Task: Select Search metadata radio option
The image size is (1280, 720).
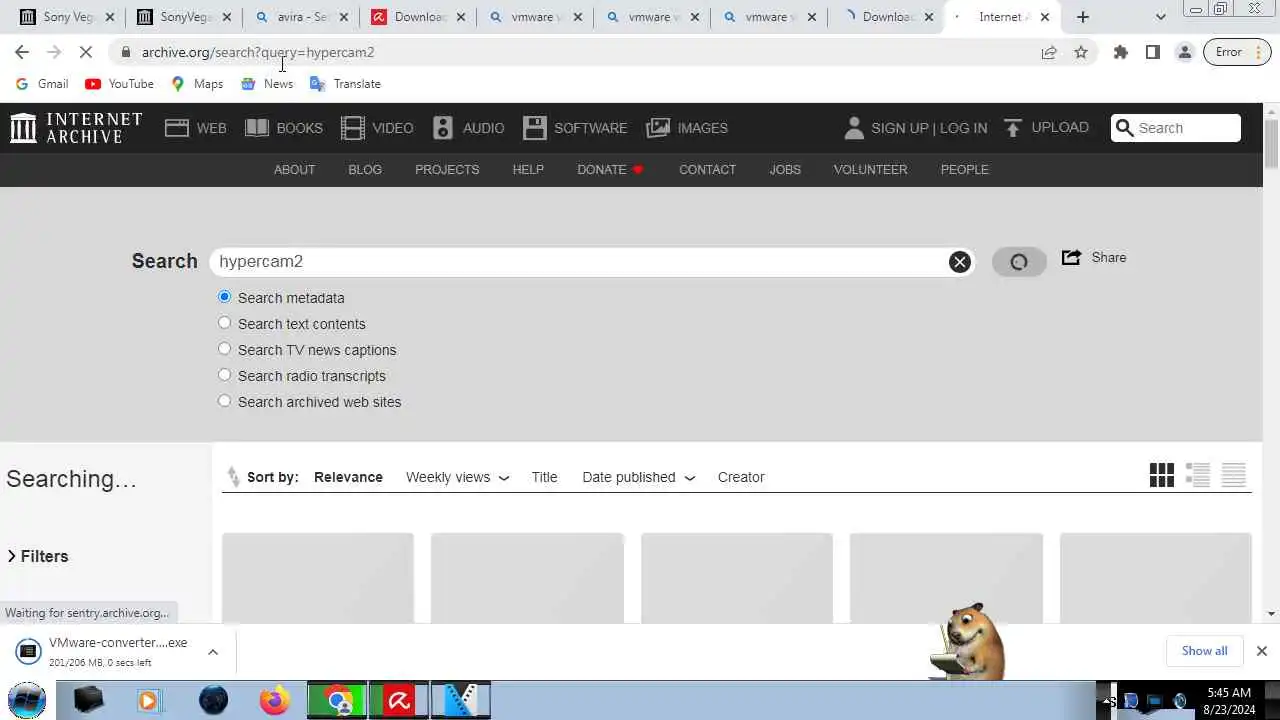Action: 224,297
